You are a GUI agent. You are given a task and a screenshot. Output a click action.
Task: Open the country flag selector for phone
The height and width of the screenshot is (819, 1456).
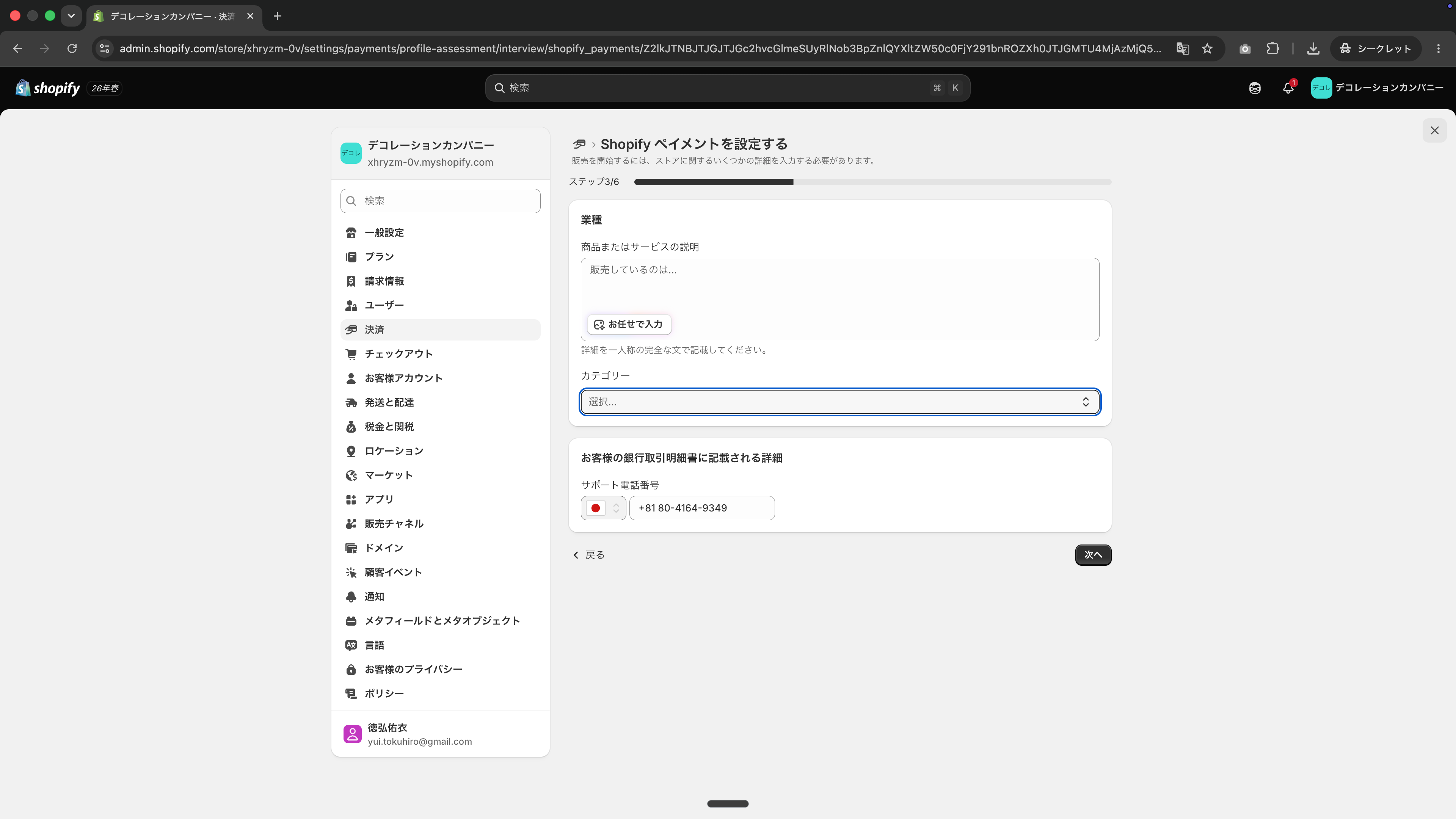[603, 508]
